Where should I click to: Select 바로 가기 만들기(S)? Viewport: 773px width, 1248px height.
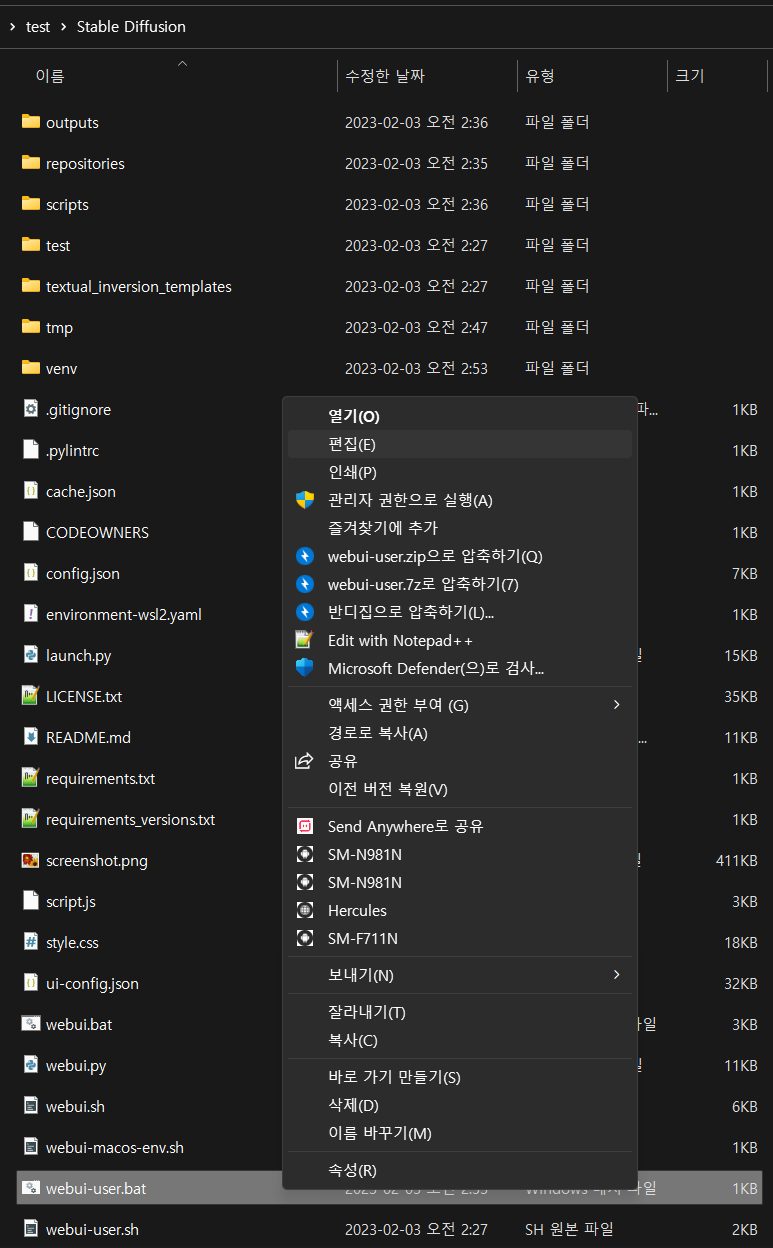[x=460, y=1077]
